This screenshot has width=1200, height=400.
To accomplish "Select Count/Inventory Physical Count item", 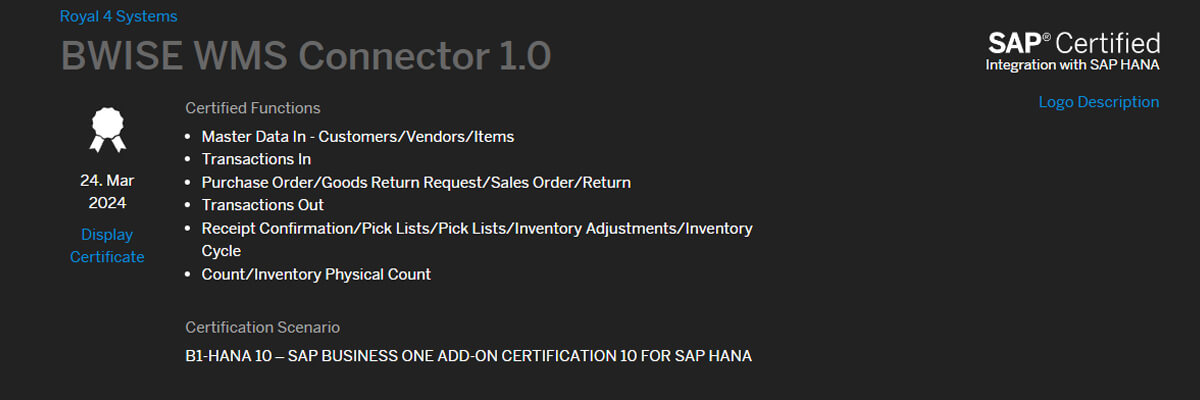I will 316,274.
